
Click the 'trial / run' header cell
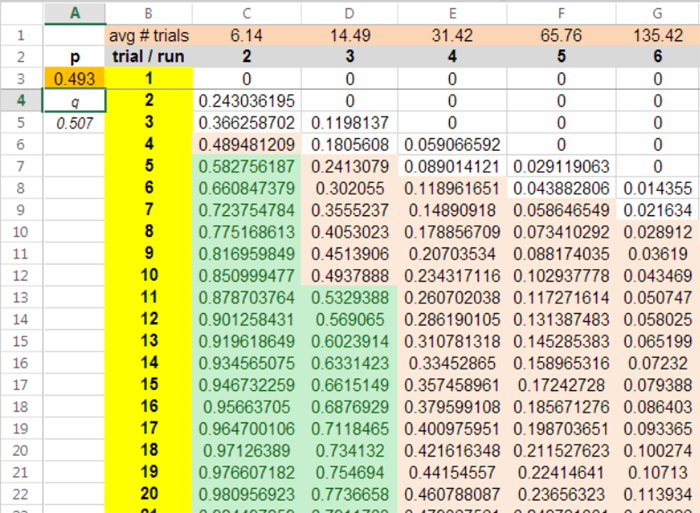pyautogui.click(x=149, y=56)
